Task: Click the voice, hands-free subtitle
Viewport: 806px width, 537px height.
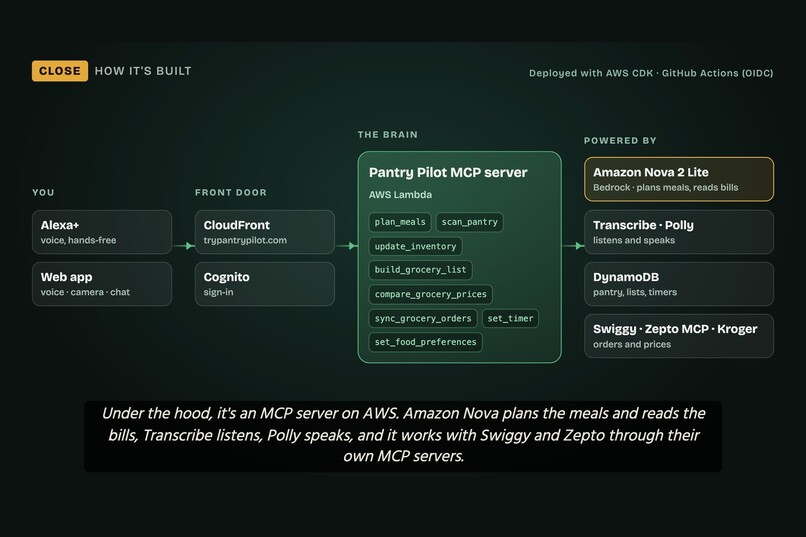Action: point(78,240)
